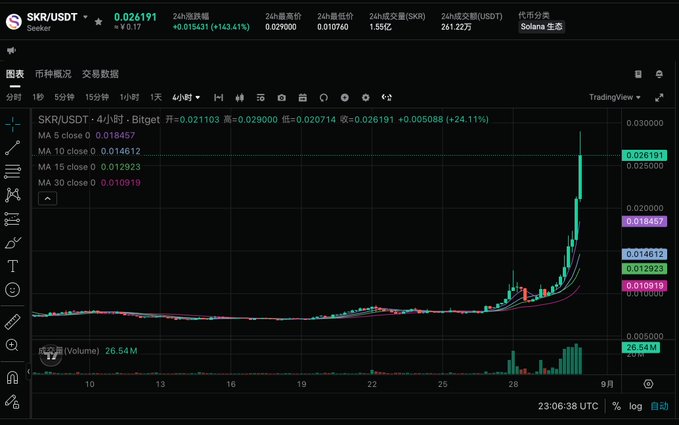This screenshot has width=679, height=425.
Task: Click the pink 0.010919 MA price label
Action: pos(644,285)
